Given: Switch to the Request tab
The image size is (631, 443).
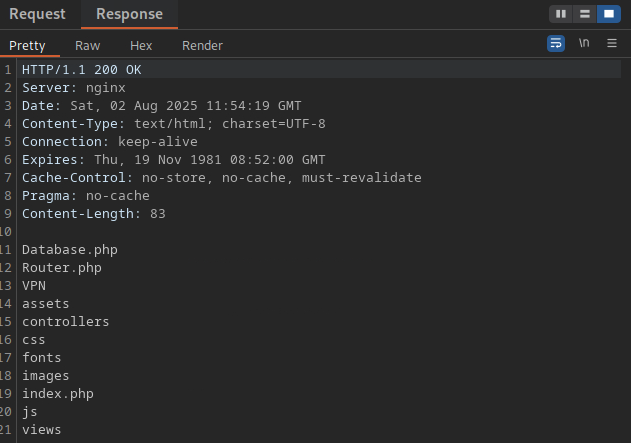Looking at the screenshot, I should (x=37, y=14).
